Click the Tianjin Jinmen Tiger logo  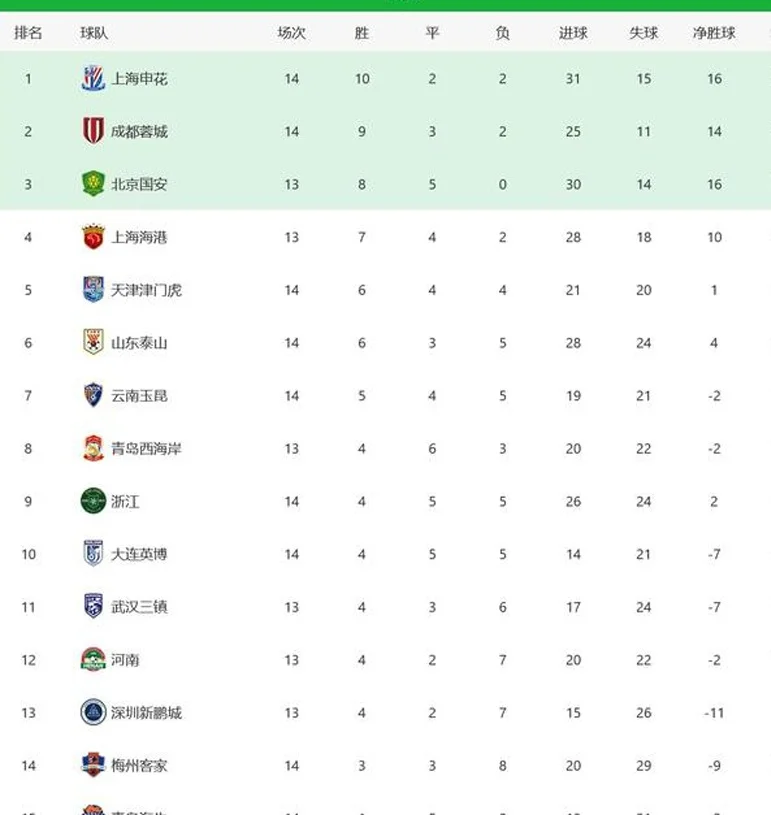point(94,289)
